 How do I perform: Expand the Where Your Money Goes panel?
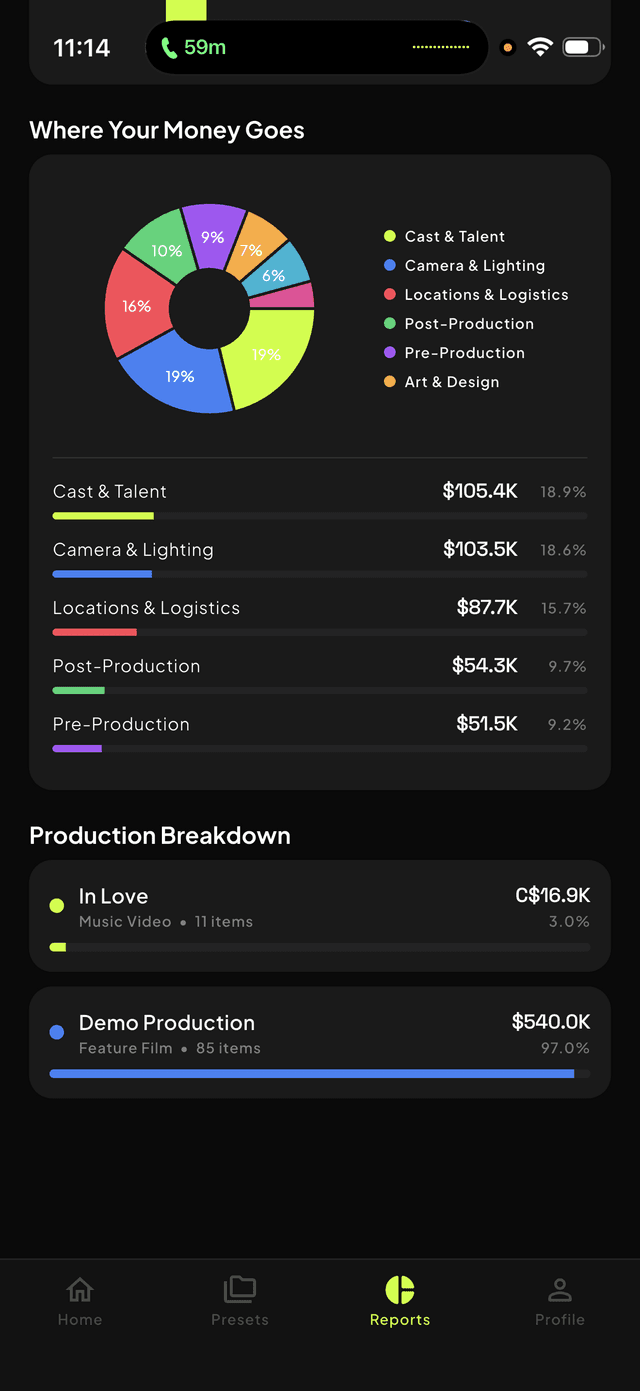tap(320, 470)
